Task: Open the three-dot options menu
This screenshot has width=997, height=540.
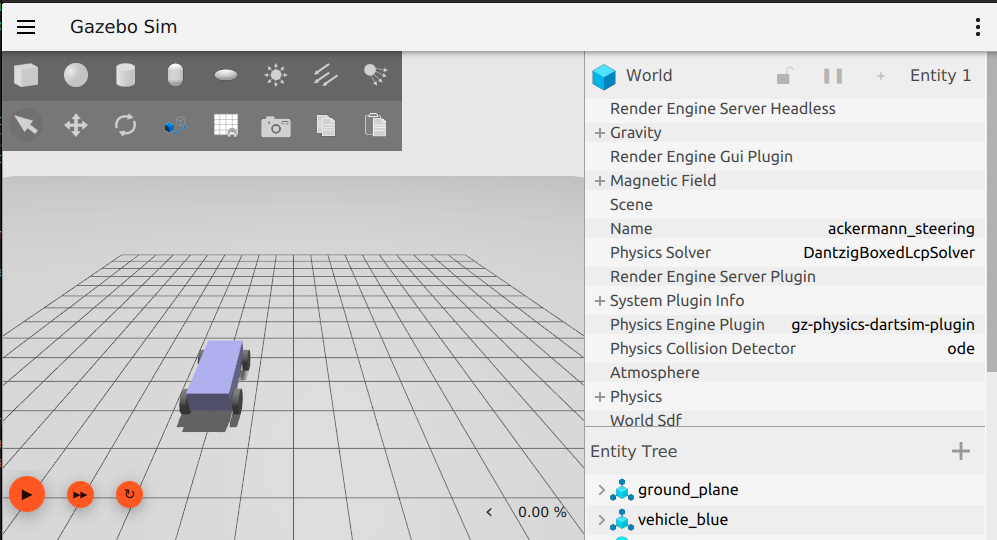Action: point(977,27)
